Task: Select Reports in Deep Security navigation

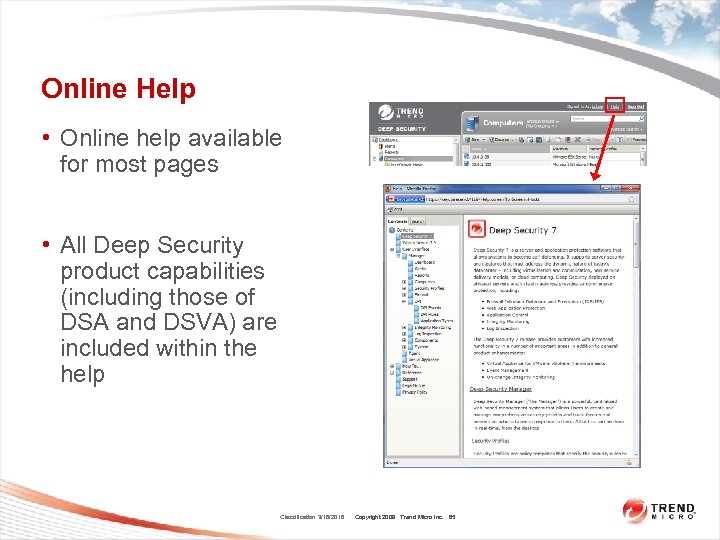Action: point(388,152)
